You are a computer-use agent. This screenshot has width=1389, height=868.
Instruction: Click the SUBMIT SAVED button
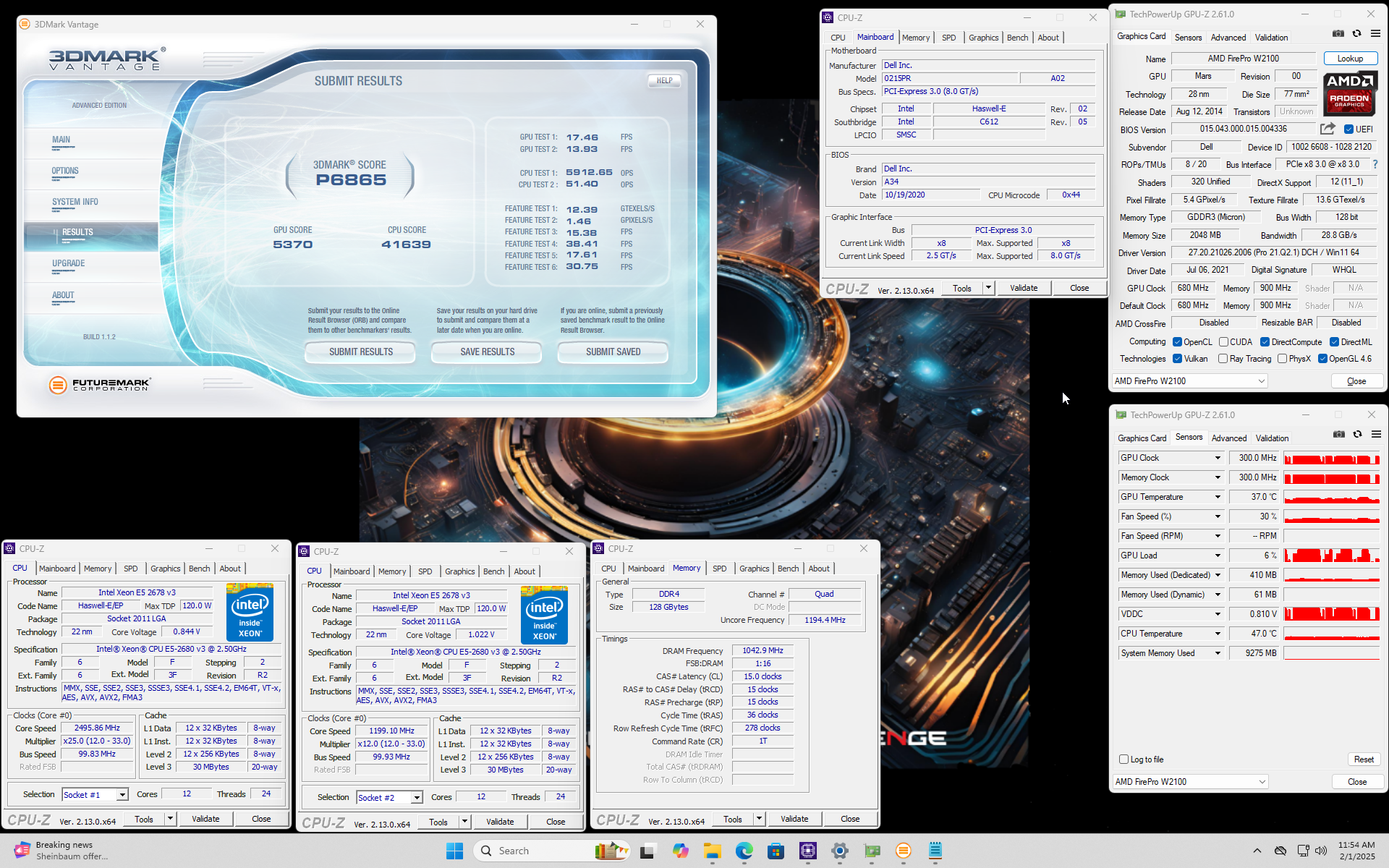tap(613, 352)
